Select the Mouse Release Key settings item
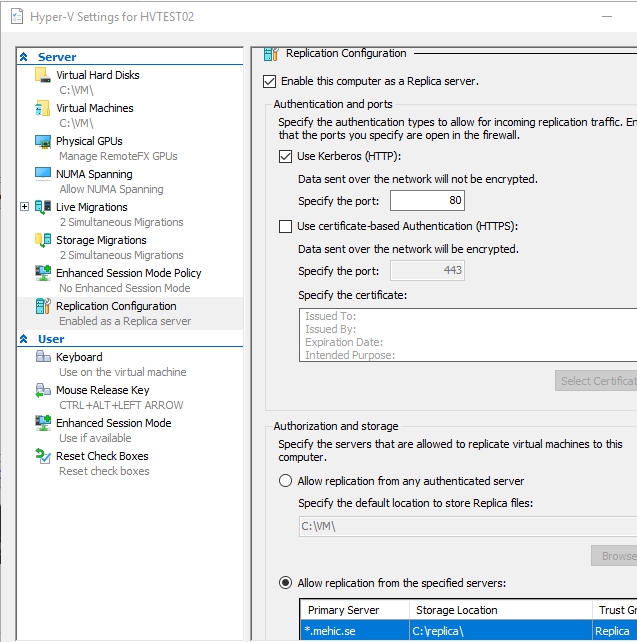Screen dimensions: 637x642 pyautogui.click(x=102, y=390)
